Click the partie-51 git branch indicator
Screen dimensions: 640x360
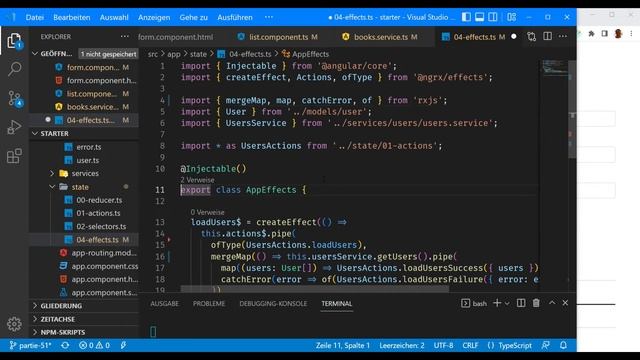(31, 345)
